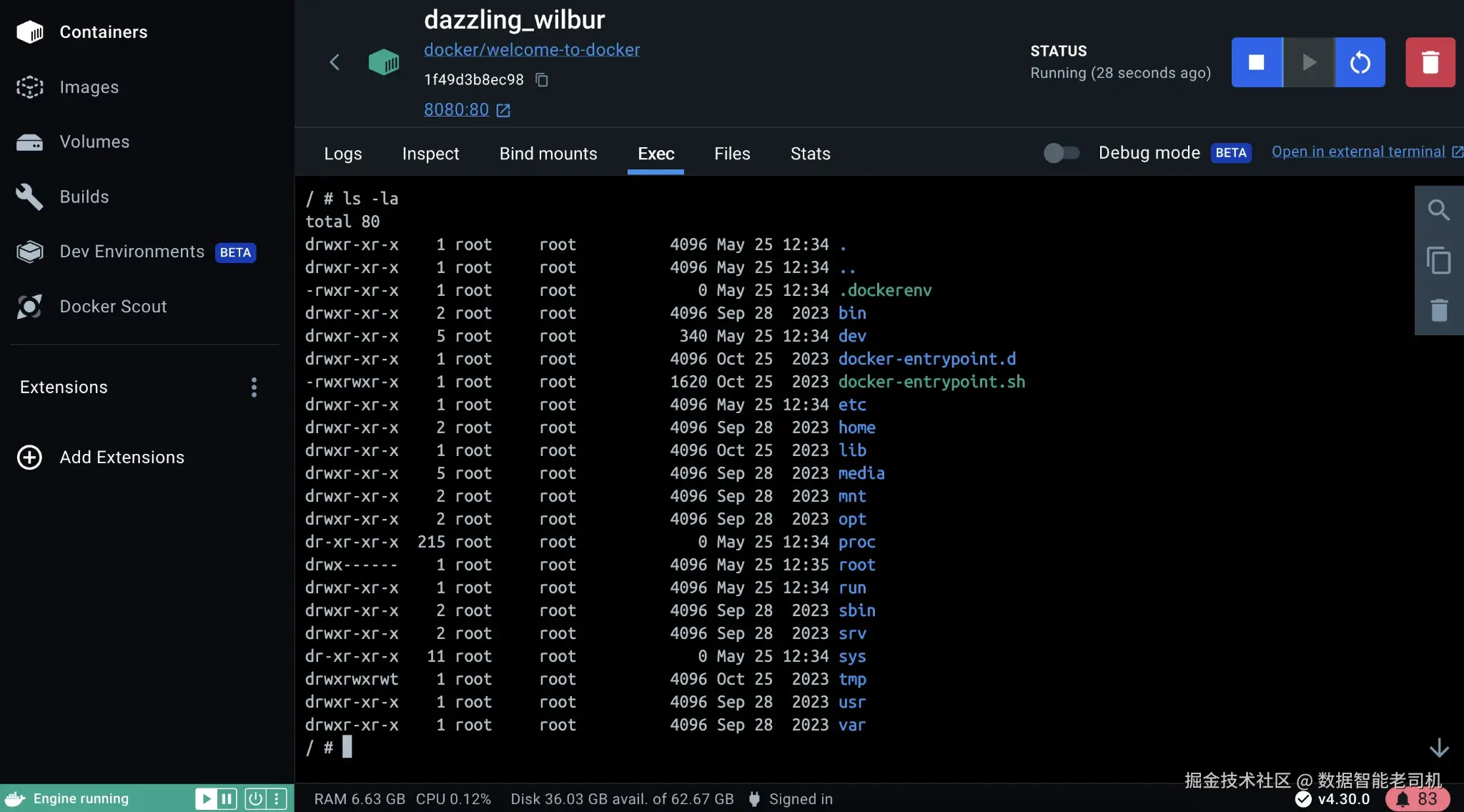Click the BETA badge beside Debug mode
This screenshot has height=812, width=1464.
1230,153
